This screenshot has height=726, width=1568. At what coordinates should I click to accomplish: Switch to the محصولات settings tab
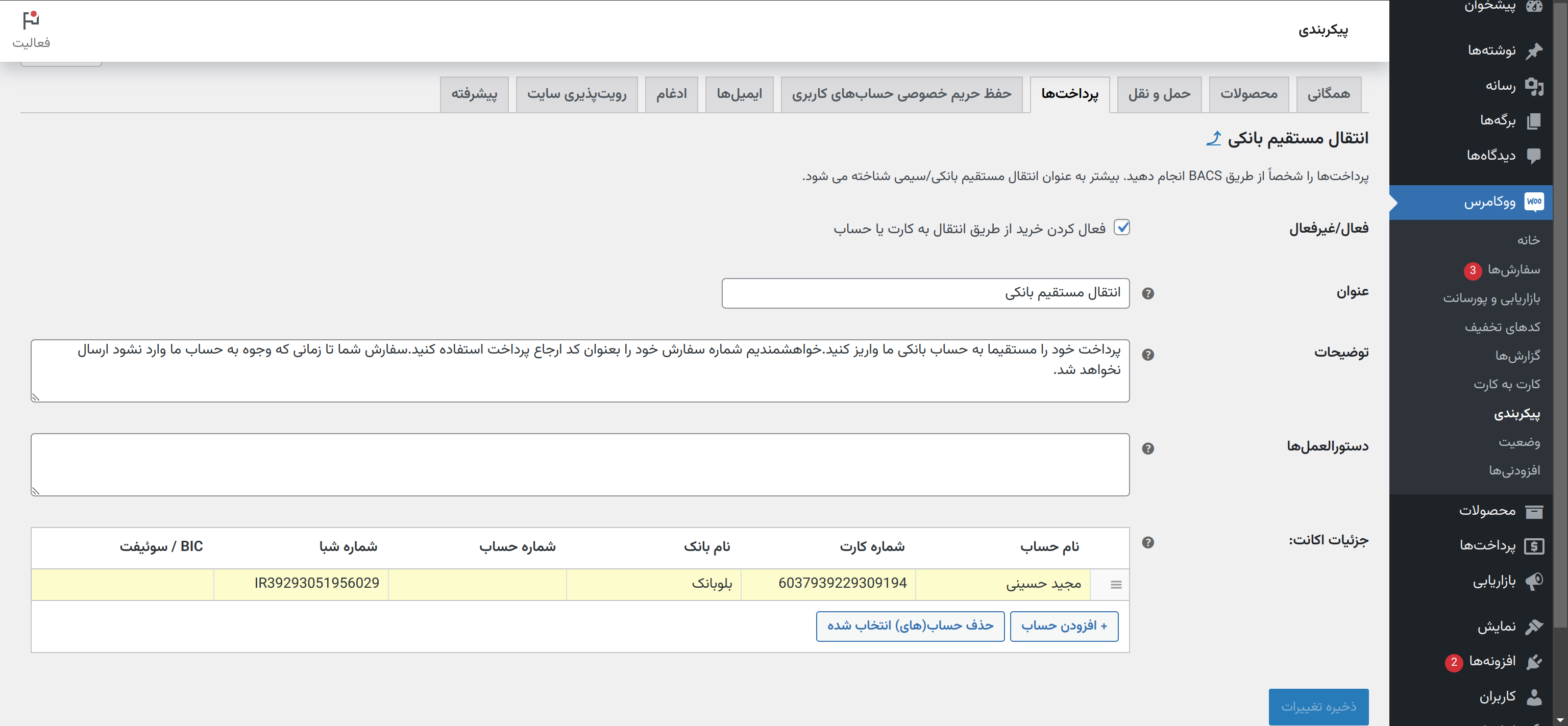point(1249,94)
